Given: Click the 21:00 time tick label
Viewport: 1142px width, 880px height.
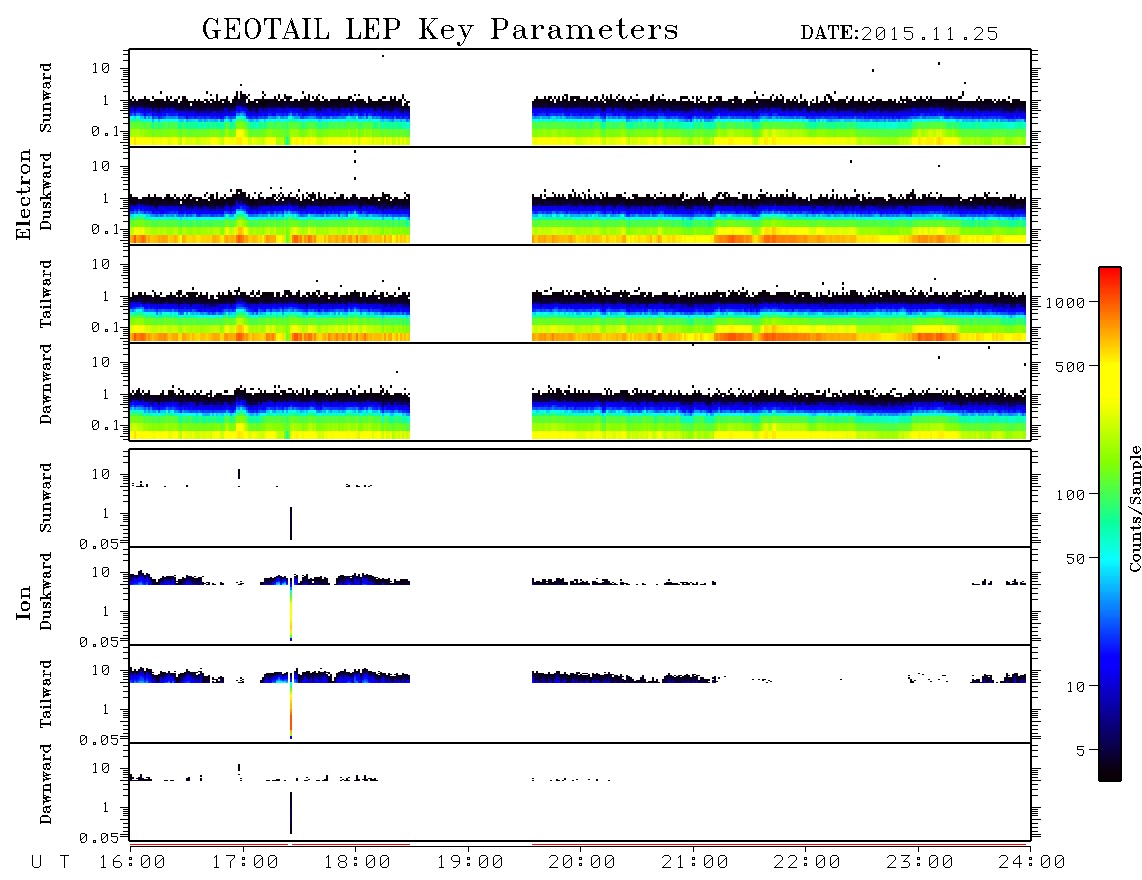Looking at the screenshot, I should point(695,863).
